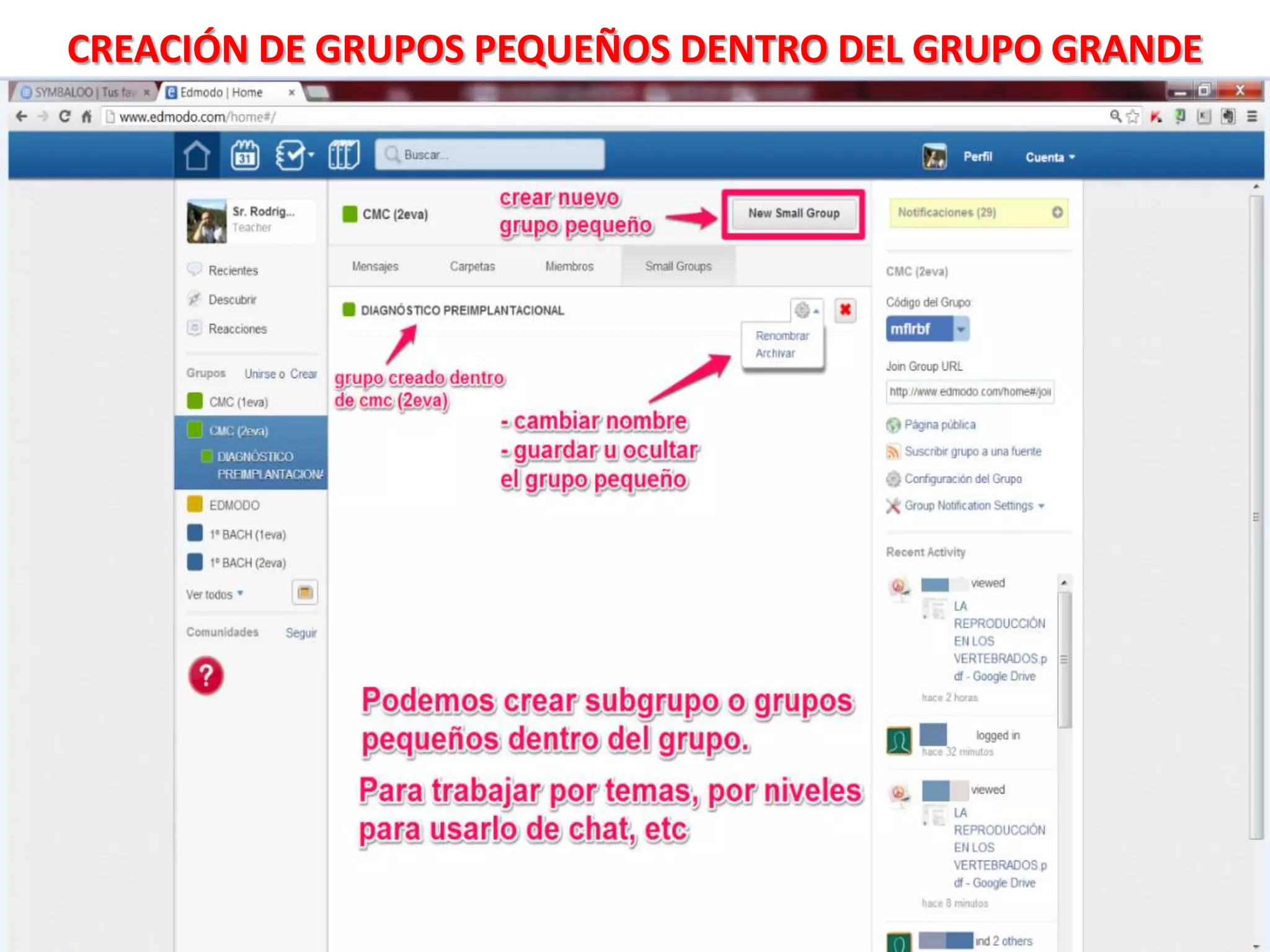This screenshot has width=1270, height=952.
Task: Click the green extension icon in toolbar
Action: click(x=1180, y=117)
